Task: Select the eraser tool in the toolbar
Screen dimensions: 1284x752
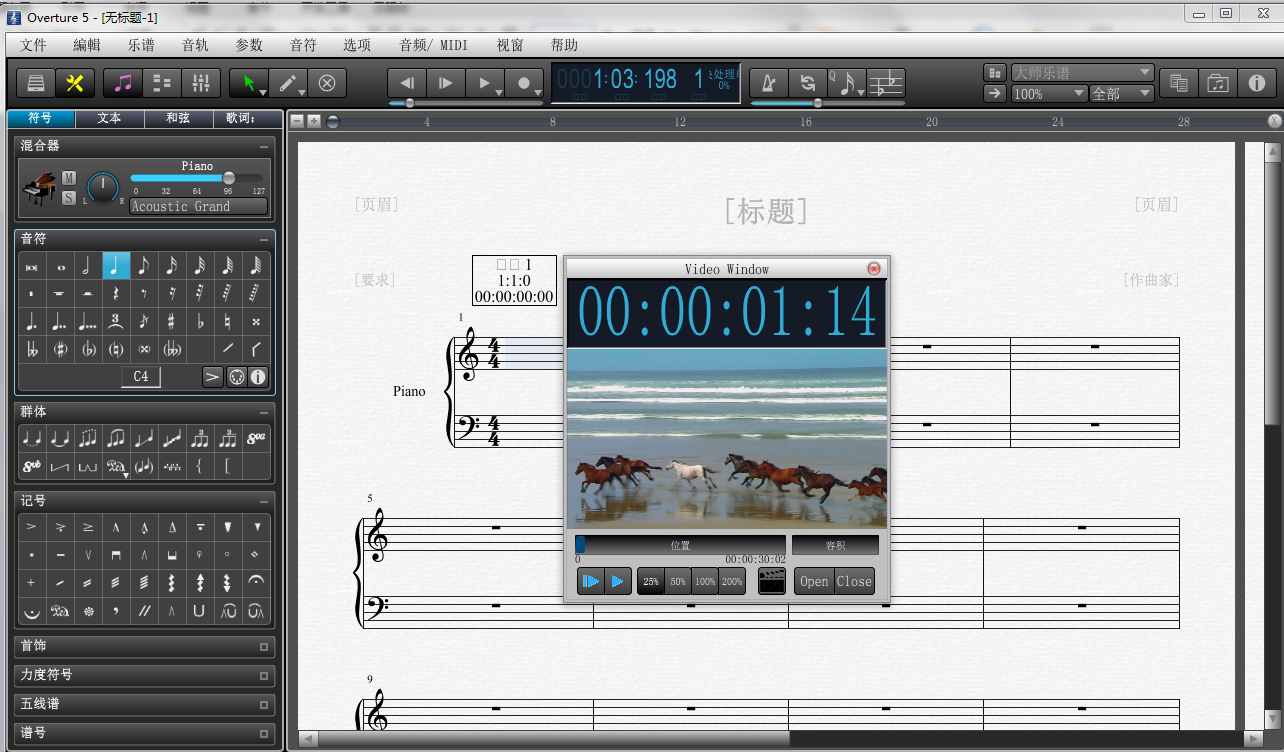Action: [326, 83]
